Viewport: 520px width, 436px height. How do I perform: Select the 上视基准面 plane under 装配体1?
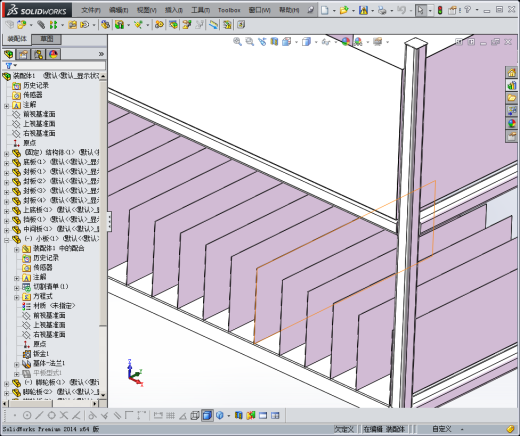point(39,124)
